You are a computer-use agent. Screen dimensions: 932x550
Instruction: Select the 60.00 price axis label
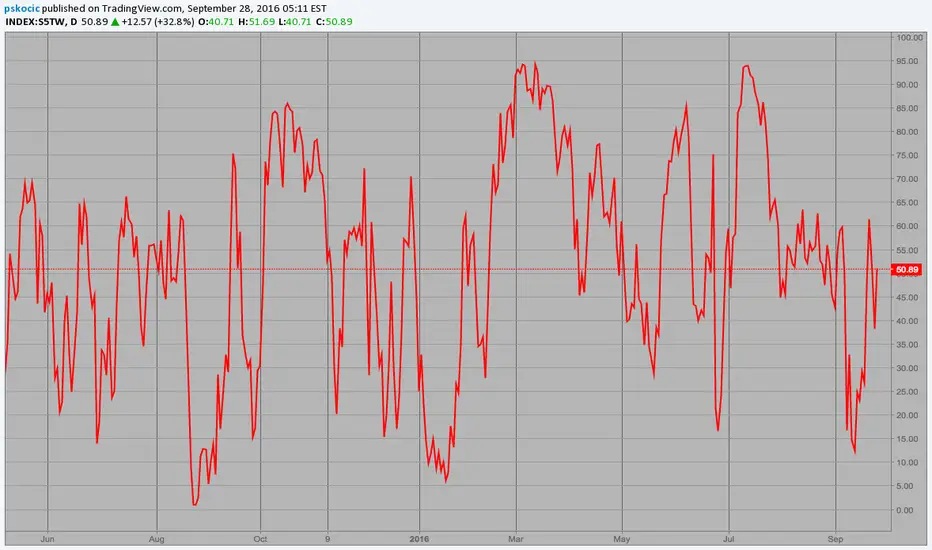(x=907, y=227)
